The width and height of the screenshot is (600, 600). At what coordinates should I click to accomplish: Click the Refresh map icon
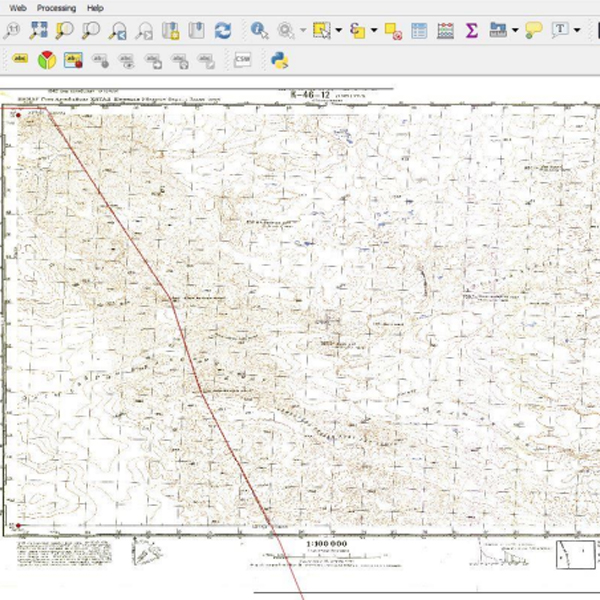click(x=222, y=31)
